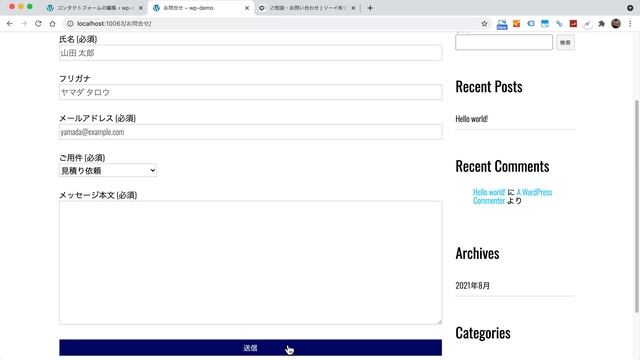Switch to the お問合せ – wp-demo tab
Viewport: 640px width, 360px height.
coord(200,8)
